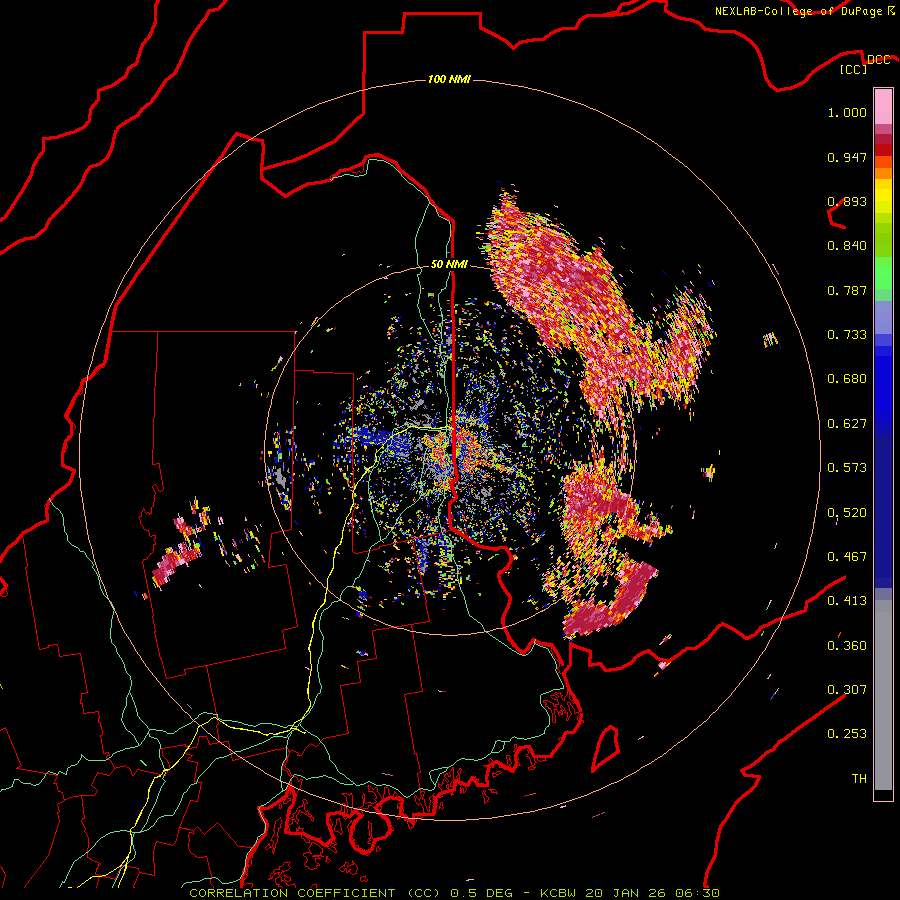Select the 0.840 legend value

[847, 246]
